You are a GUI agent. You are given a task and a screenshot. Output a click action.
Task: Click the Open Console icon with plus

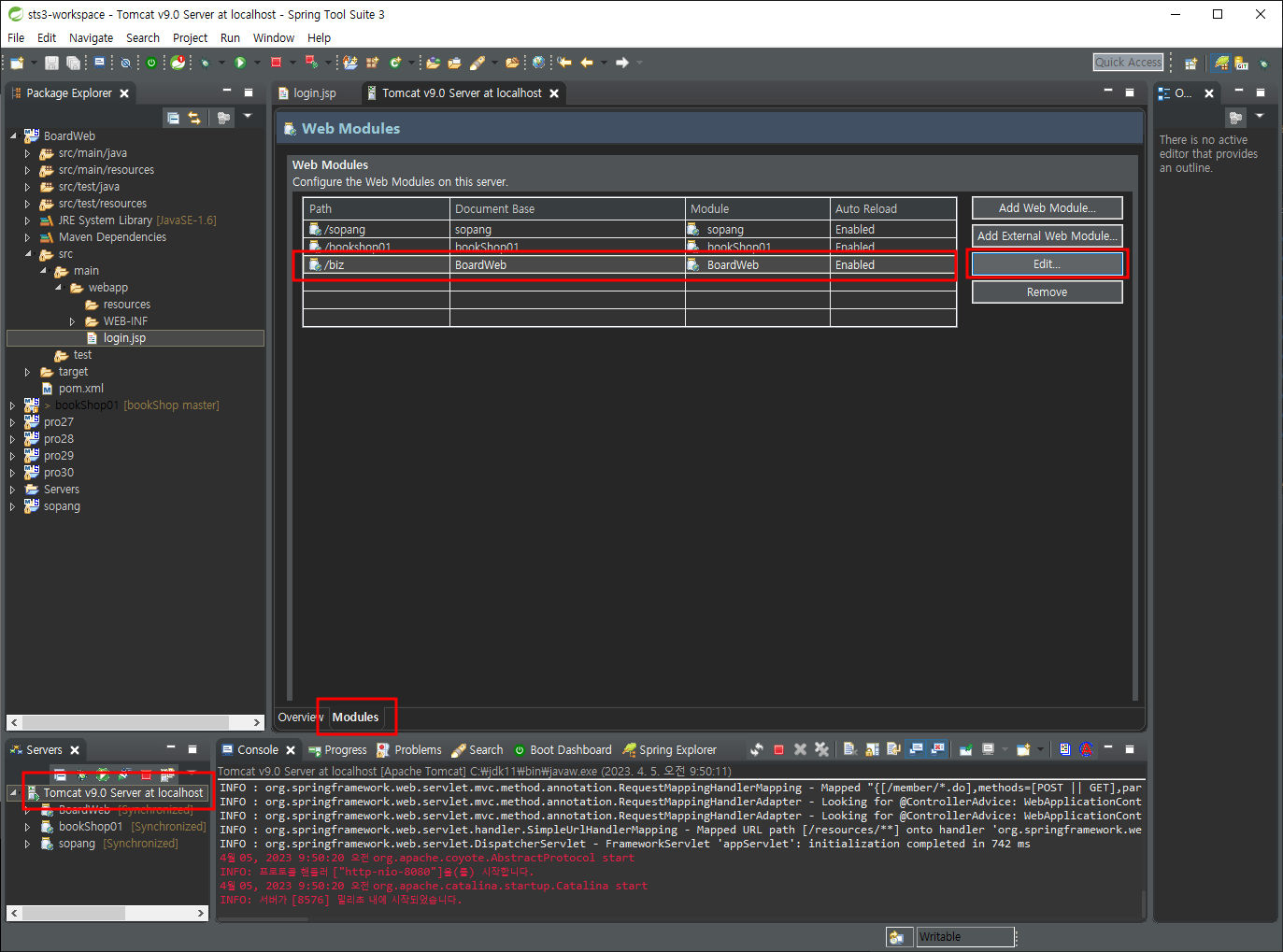[x=1023, y=749]
